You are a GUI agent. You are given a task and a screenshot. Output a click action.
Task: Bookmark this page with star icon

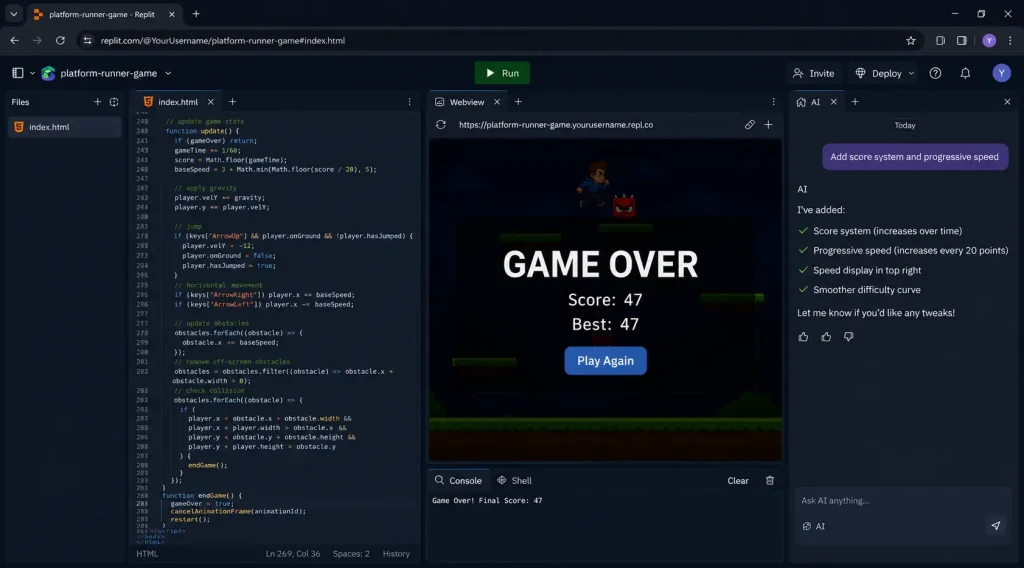click(910, 40)
